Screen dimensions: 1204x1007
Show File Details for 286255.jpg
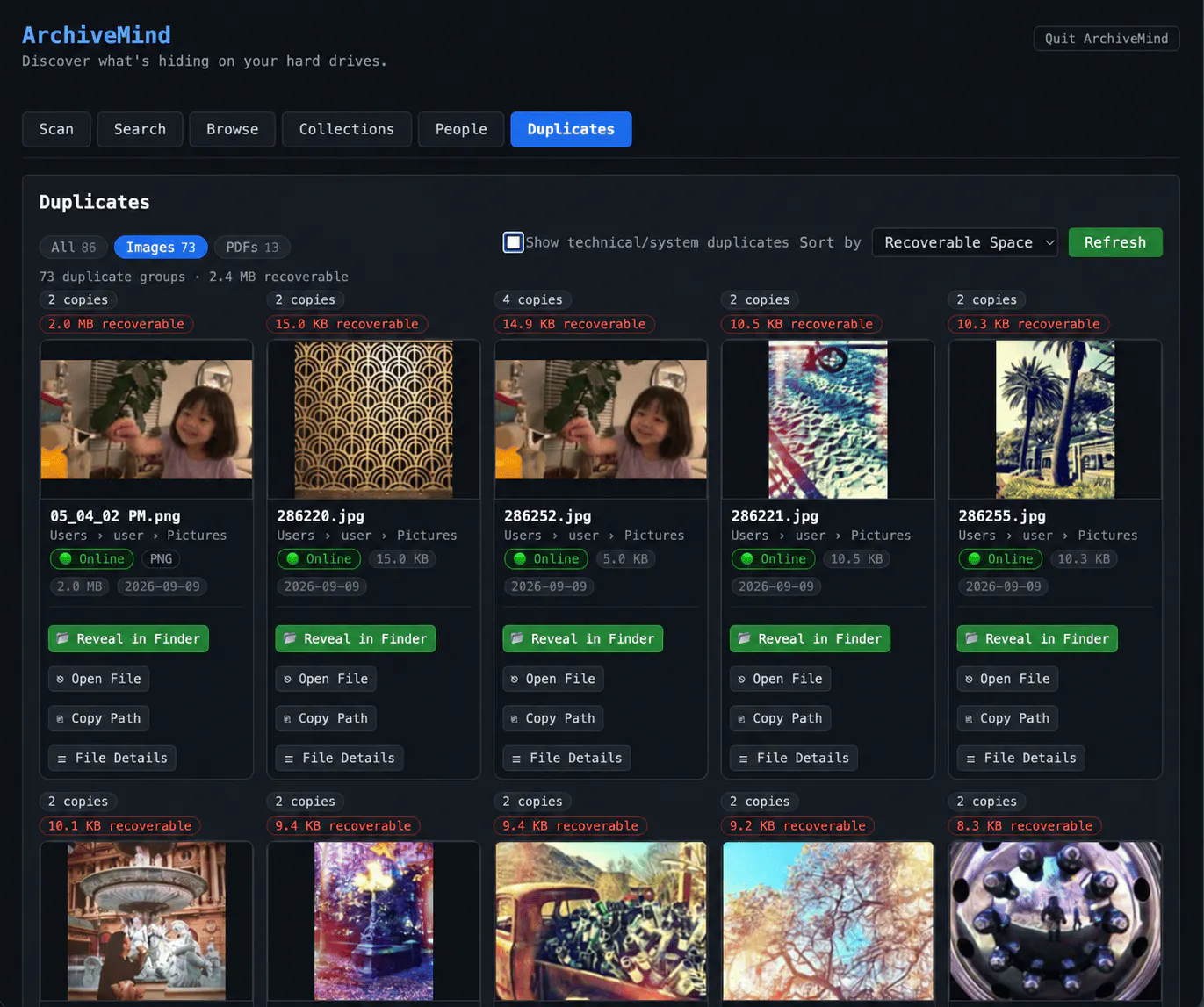coord(1021,758)
